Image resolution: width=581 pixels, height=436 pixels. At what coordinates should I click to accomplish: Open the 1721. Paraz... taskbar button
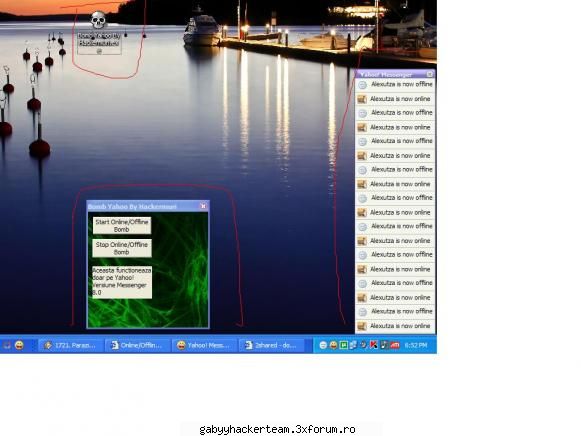(70, 345)
